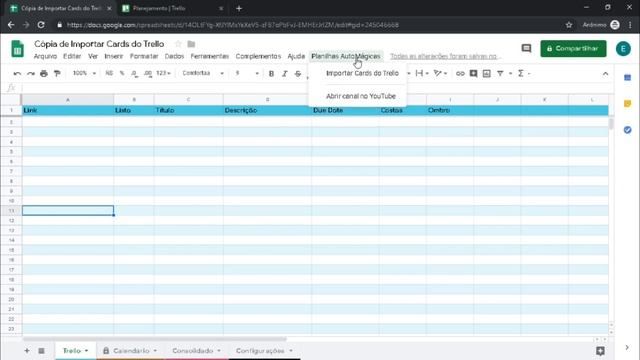Increase decimal places
The height and width of the screenshot is (360, 640).
[x=148, y=73]
